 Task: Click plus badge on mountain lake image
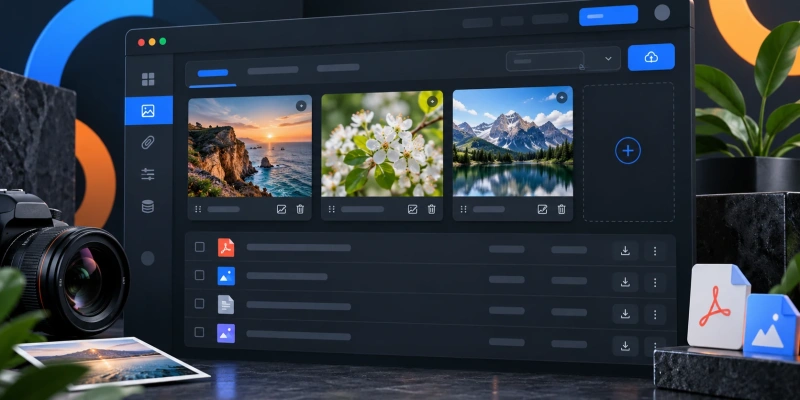562,97
